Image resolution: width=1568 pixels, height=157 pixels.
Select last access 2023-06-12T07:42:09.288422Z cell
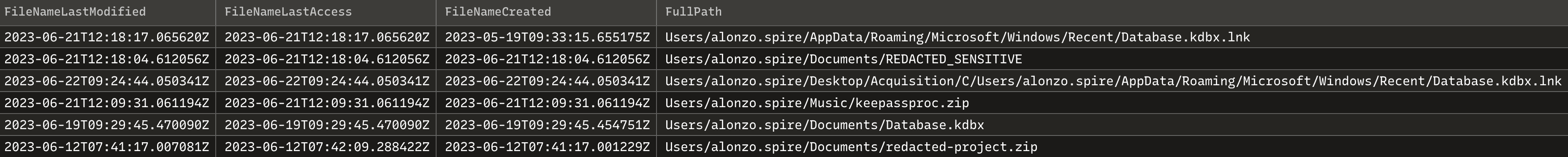(x=327, y=146)
